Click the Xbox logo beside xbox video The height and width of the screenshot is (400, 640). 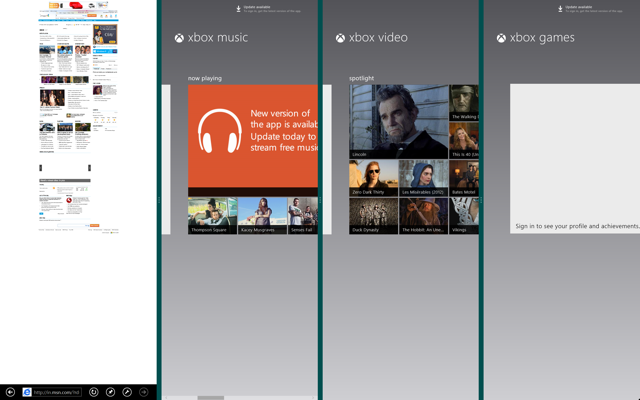point(340,38)
